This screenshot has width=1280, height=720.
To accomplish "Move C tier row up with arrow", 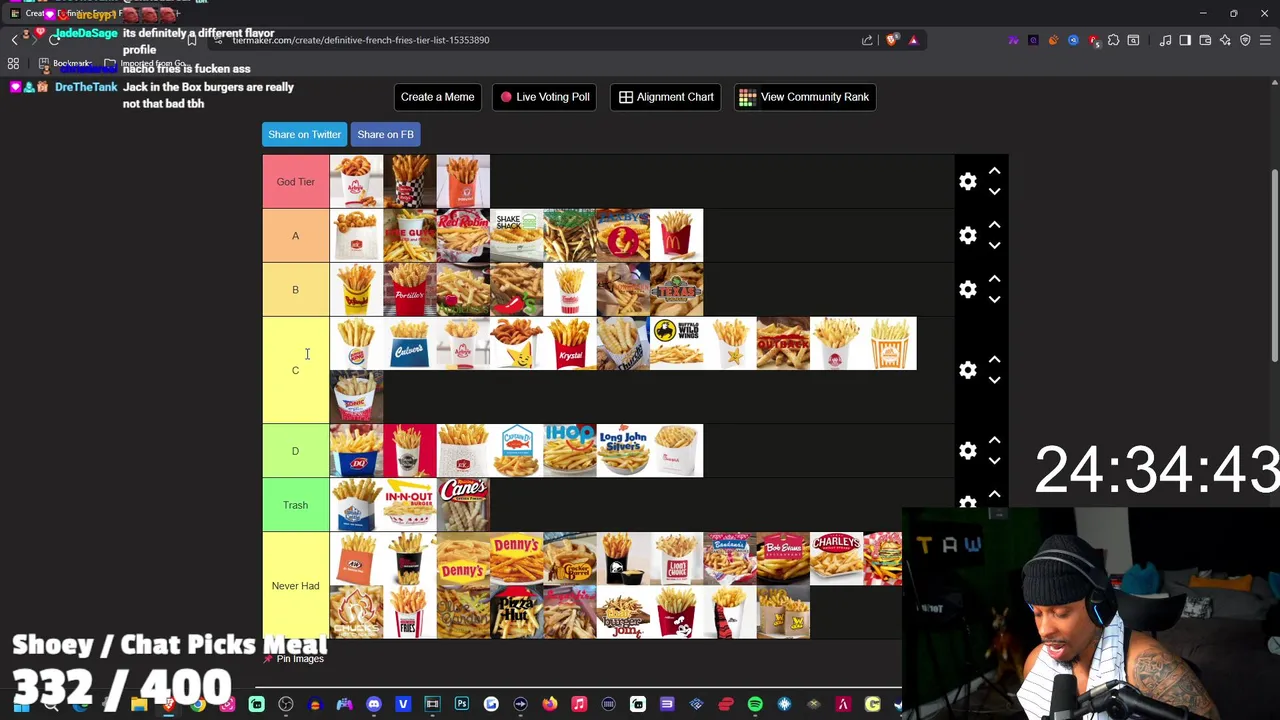I will [994, 360].
